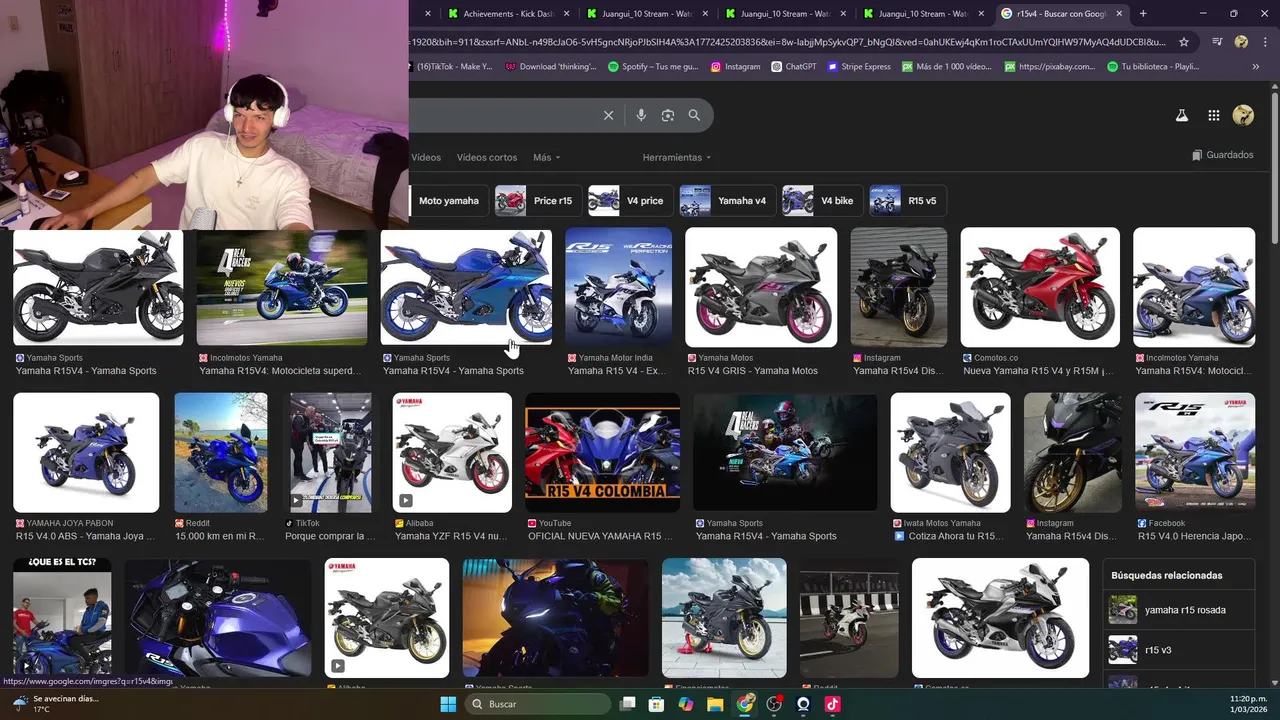Open Google Lens image search icon

pos(668,115)
